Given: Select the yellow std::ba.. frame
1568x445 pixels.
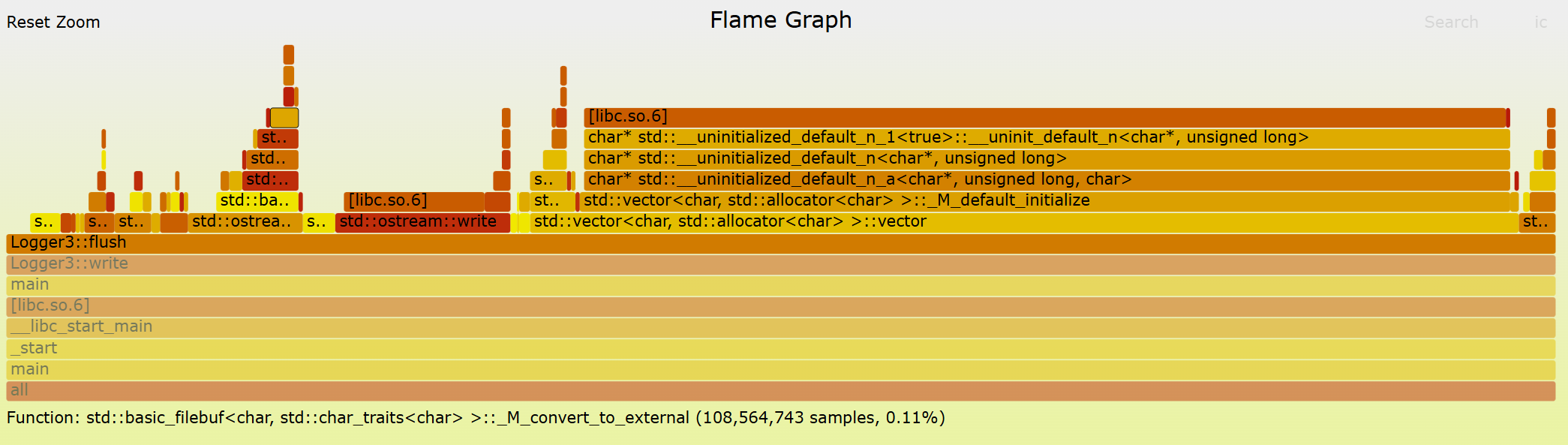Looking at the screenshot, I should coord(257,201).
